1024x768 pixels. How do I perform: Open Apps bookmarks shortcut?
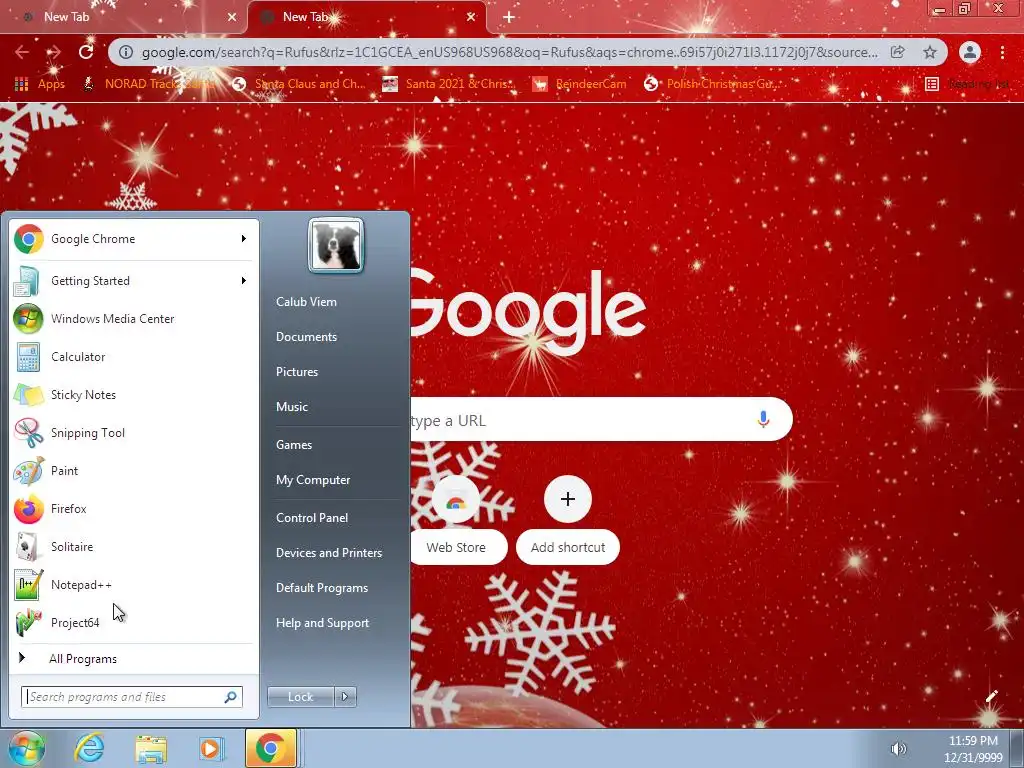tap(40, 84)
